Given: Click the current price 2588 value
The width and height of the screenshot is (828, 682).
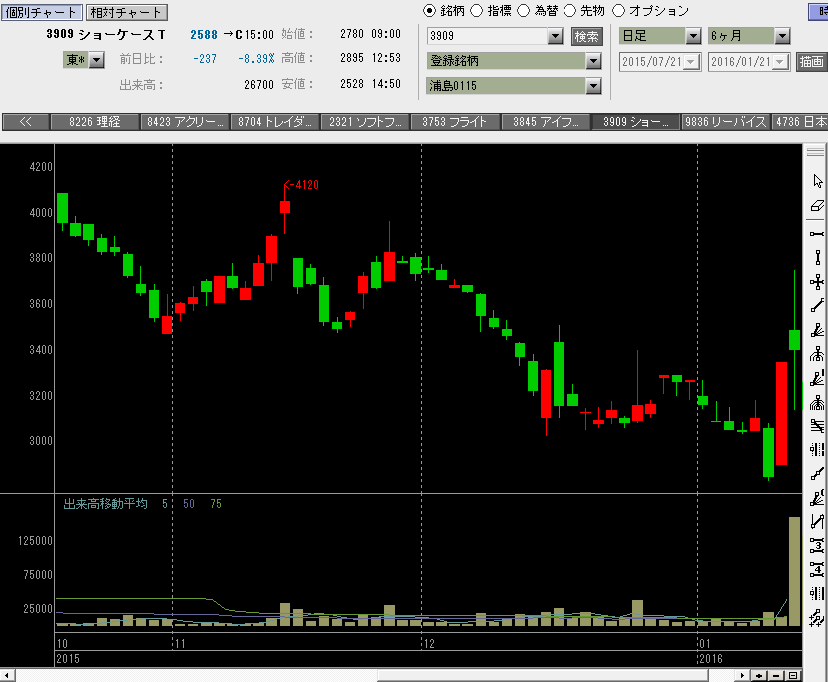Looking at the screenshot, I should pos(204,35).
